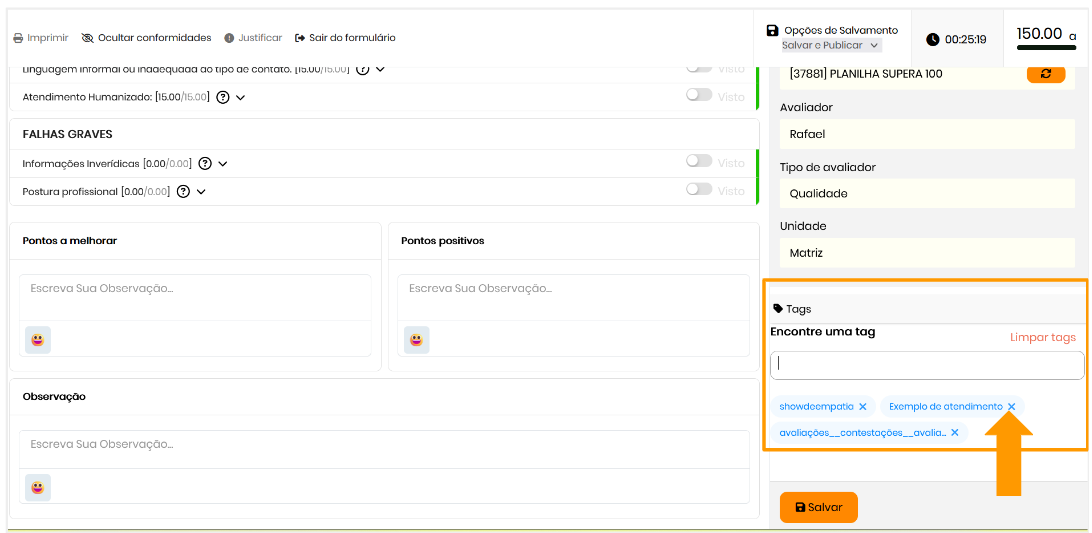Expand the Postura profissional item chevron

tap(201, 191)
